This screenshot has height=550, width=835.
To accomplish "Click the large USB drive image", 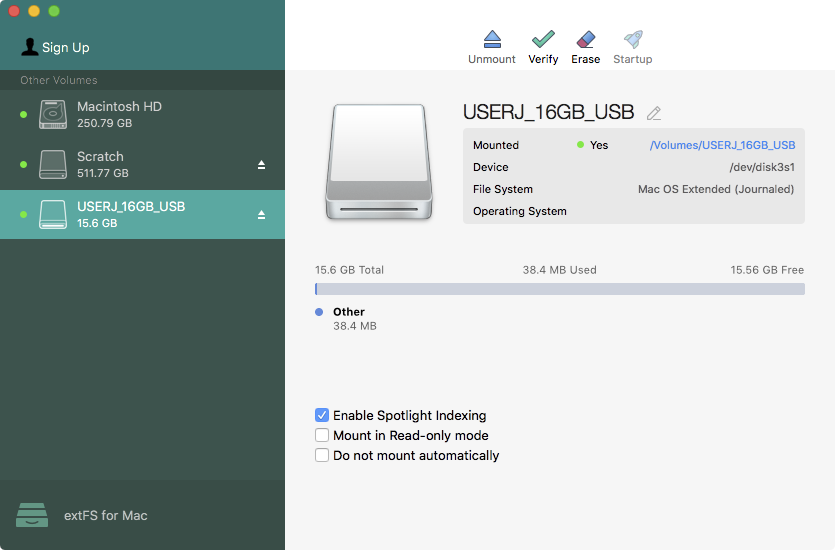I will pyautogui.click(x=379, y=162).
